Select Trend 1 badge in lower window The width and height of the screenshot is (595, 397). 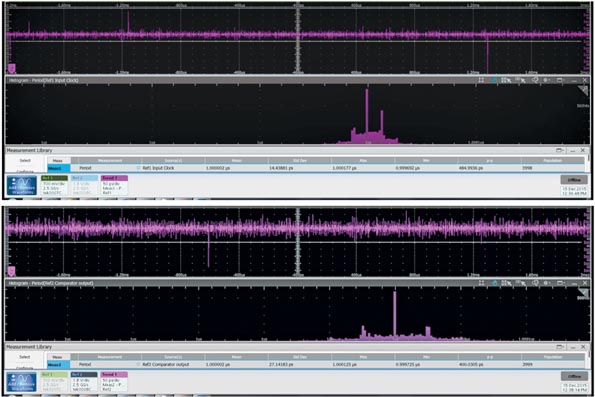point(114,382)
